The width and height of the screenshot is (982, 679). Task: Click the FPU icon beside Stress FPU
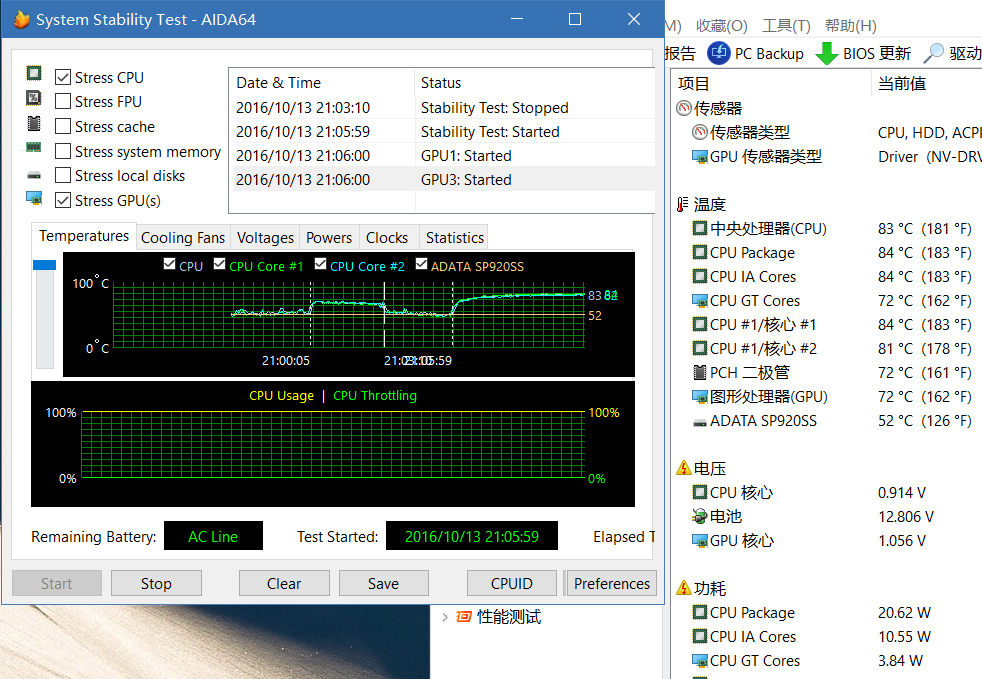(34, 98)
